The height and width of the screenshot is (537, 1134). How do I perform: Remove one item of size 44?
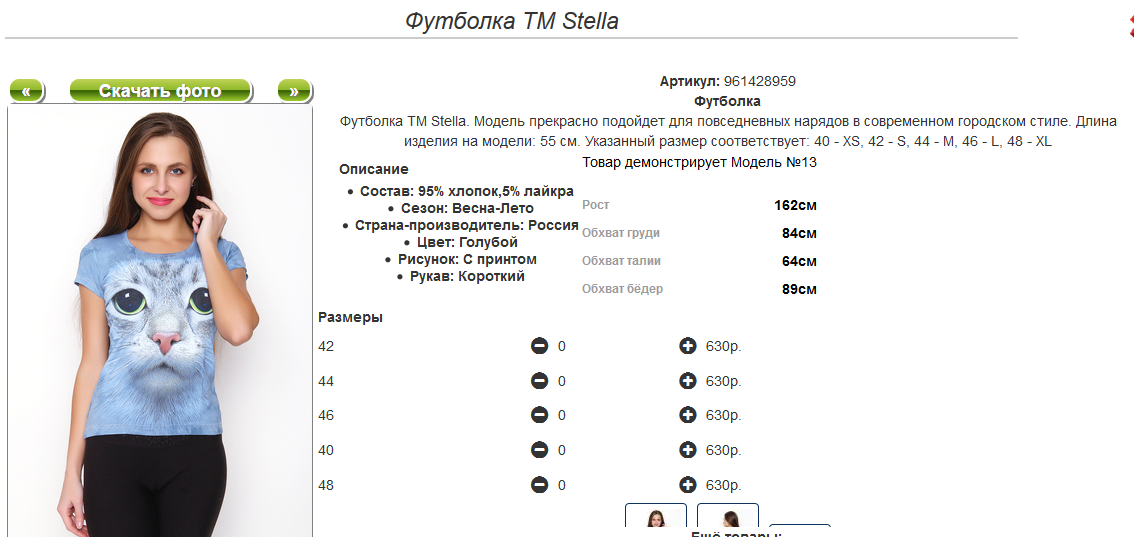click(540, 381)
